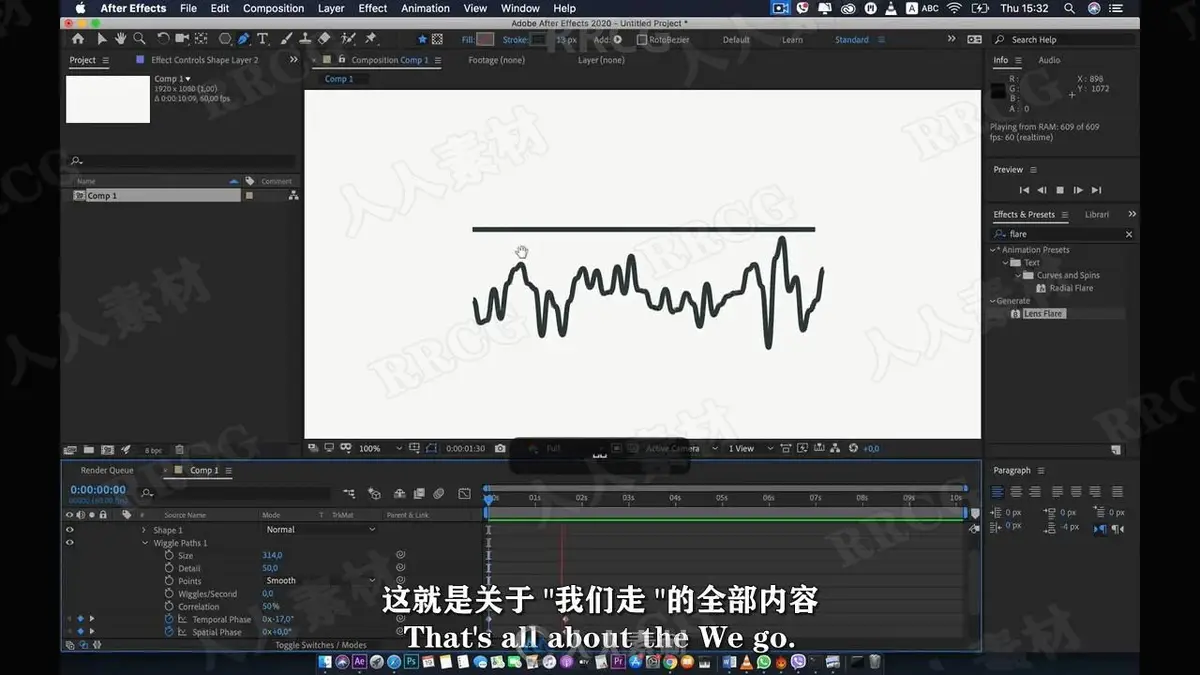Open the Points Smooth dropdown
The height and width of the screenshot is (675, 1200).
click(321, 581)
